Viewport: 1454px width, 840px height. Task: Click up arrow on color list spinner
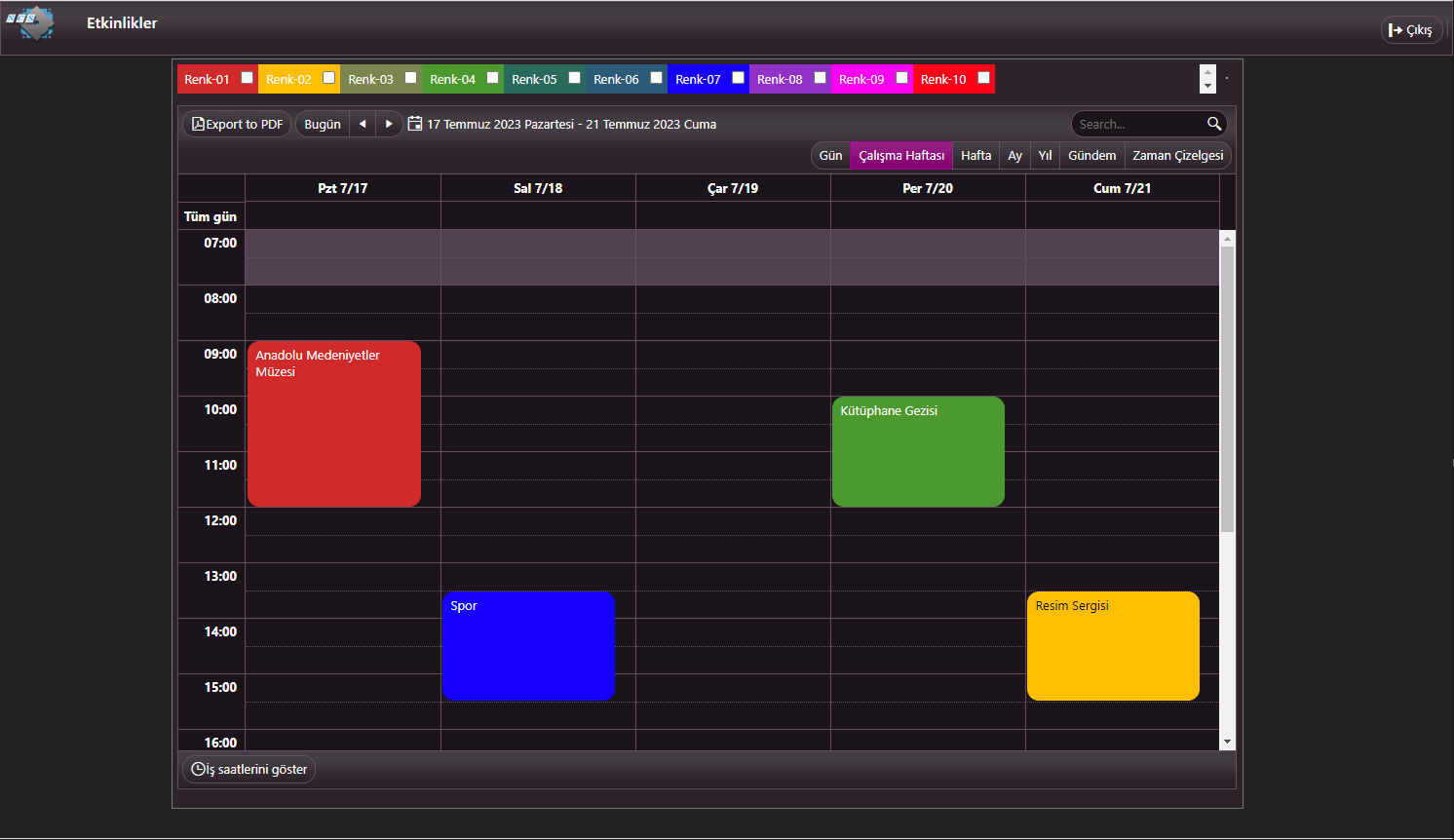click(1208, 72)
